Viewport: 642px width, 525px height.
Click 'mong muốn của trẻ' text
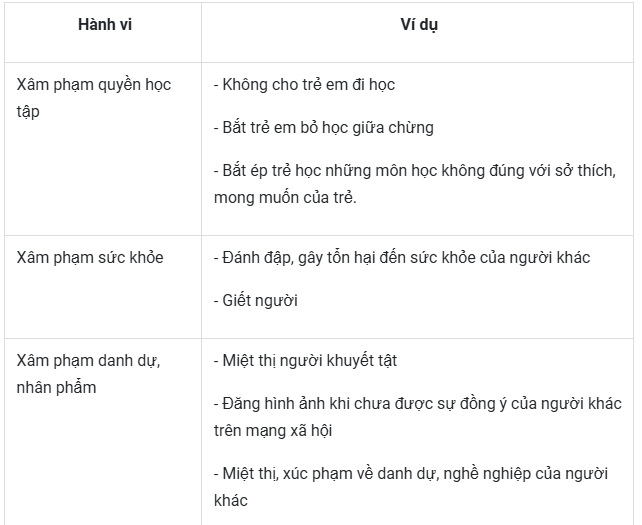[x=285, y=197]
